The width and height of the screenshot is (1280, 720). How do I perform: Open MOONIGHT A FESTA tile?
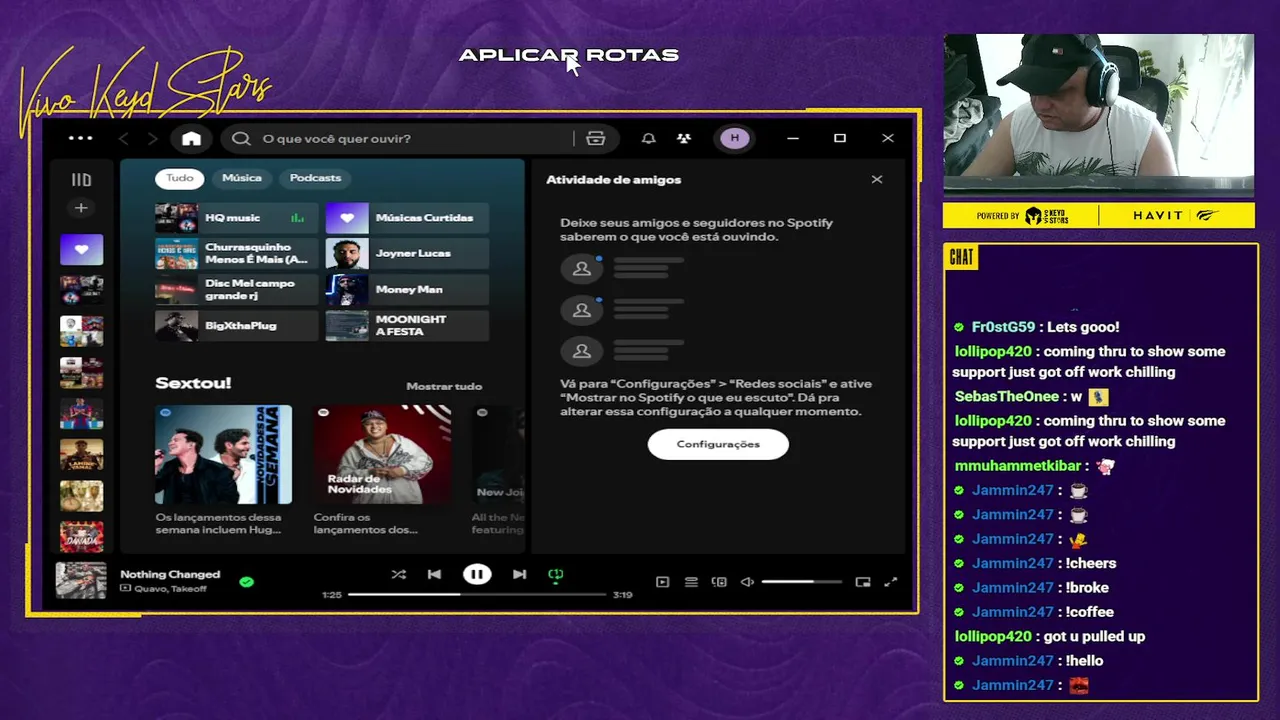tap(407, 326)
